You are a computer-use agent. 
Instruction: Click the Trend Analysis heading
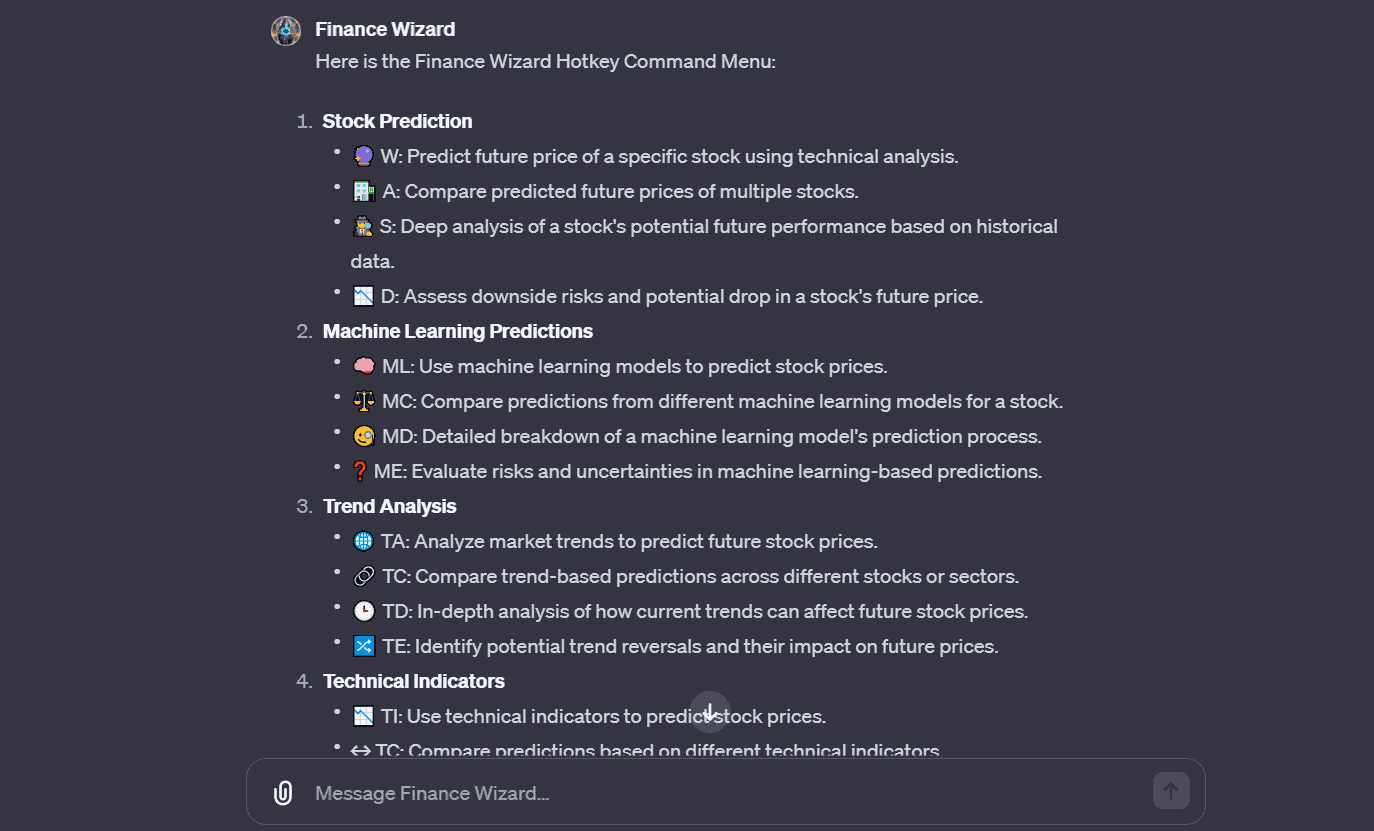tap(389, 506)
